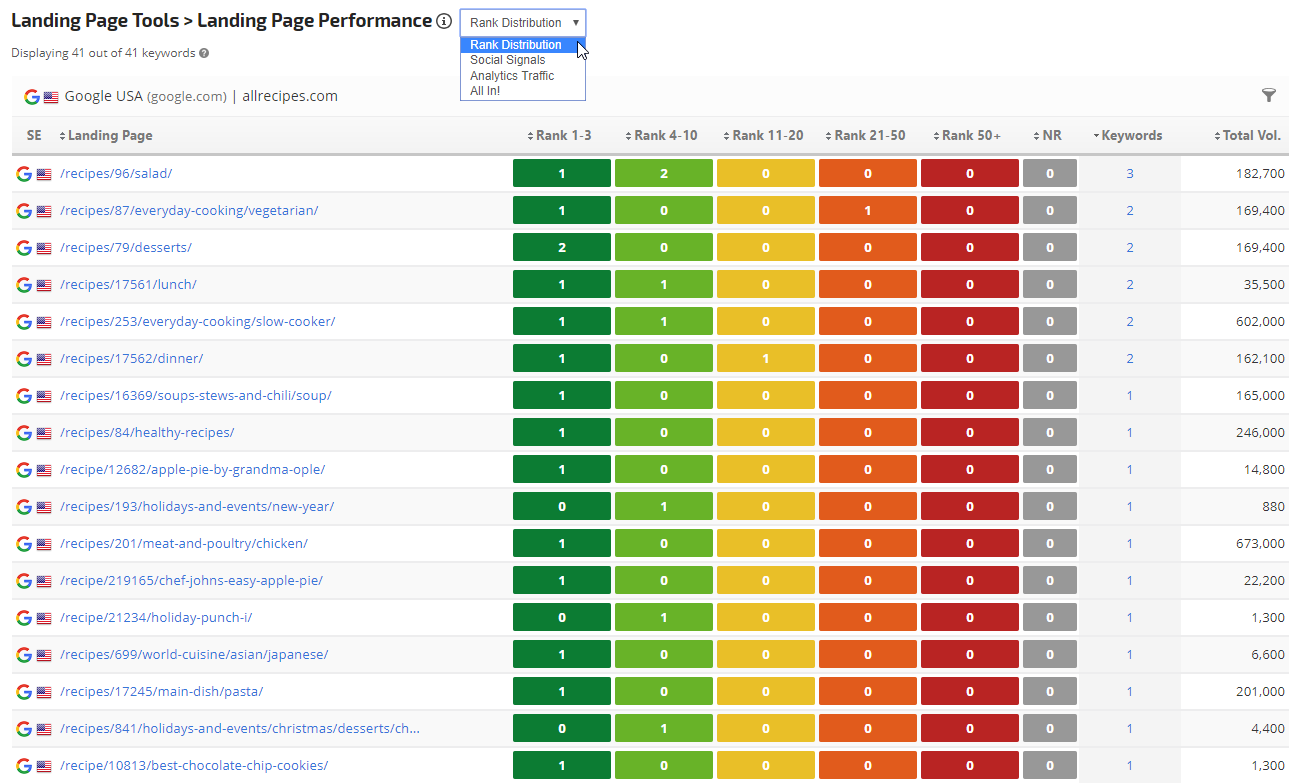Click the US flag in the lunch row
This screenshot has width=1303, height=783.
(44, 285)
